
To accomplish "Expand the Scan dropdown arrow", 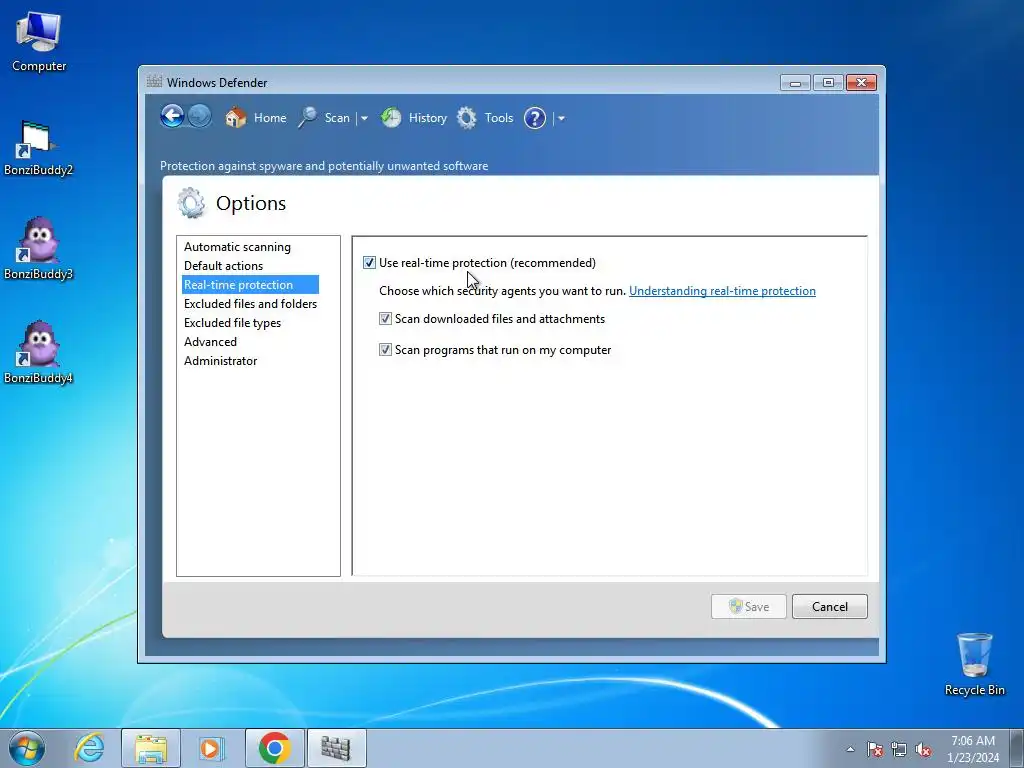I will click(364, 118).
